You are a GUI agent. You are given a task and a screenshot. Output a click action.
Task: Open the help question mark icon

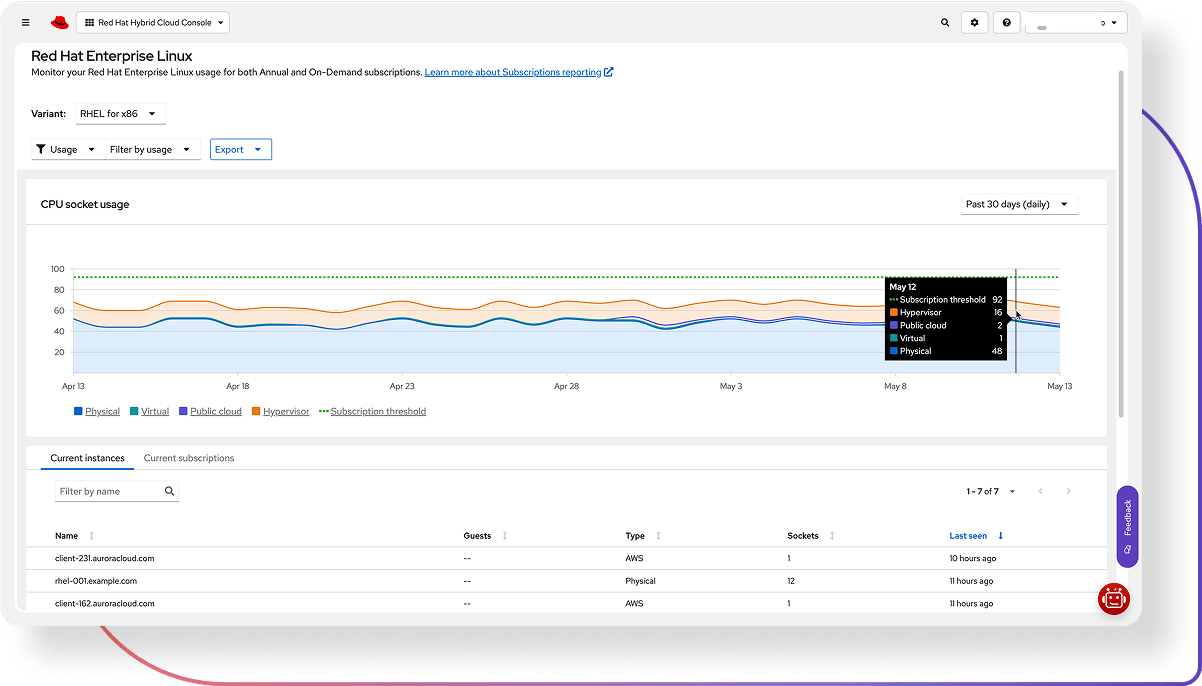[x=1006, y=22]
